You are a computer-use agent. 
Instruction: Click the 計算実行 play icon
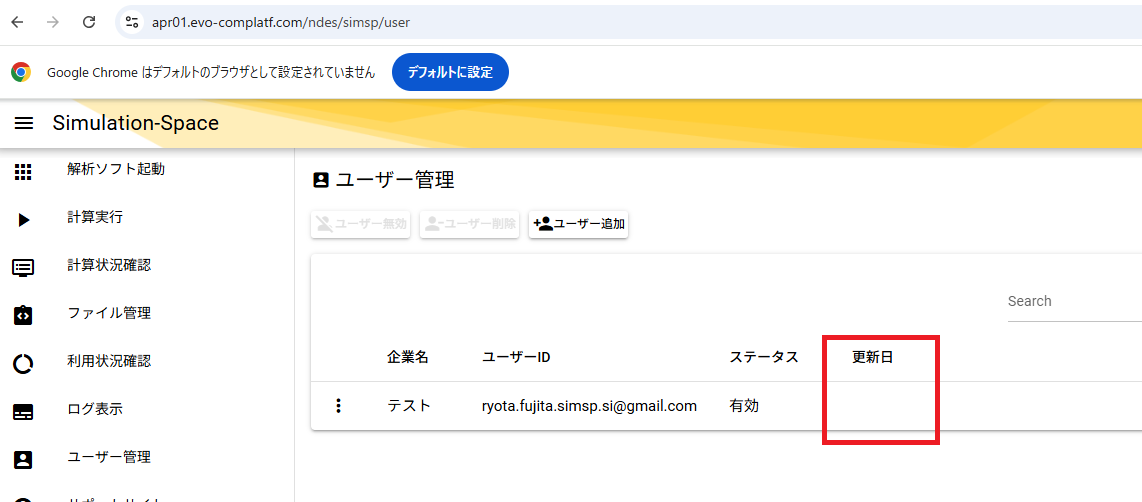[x=23, y=220]
